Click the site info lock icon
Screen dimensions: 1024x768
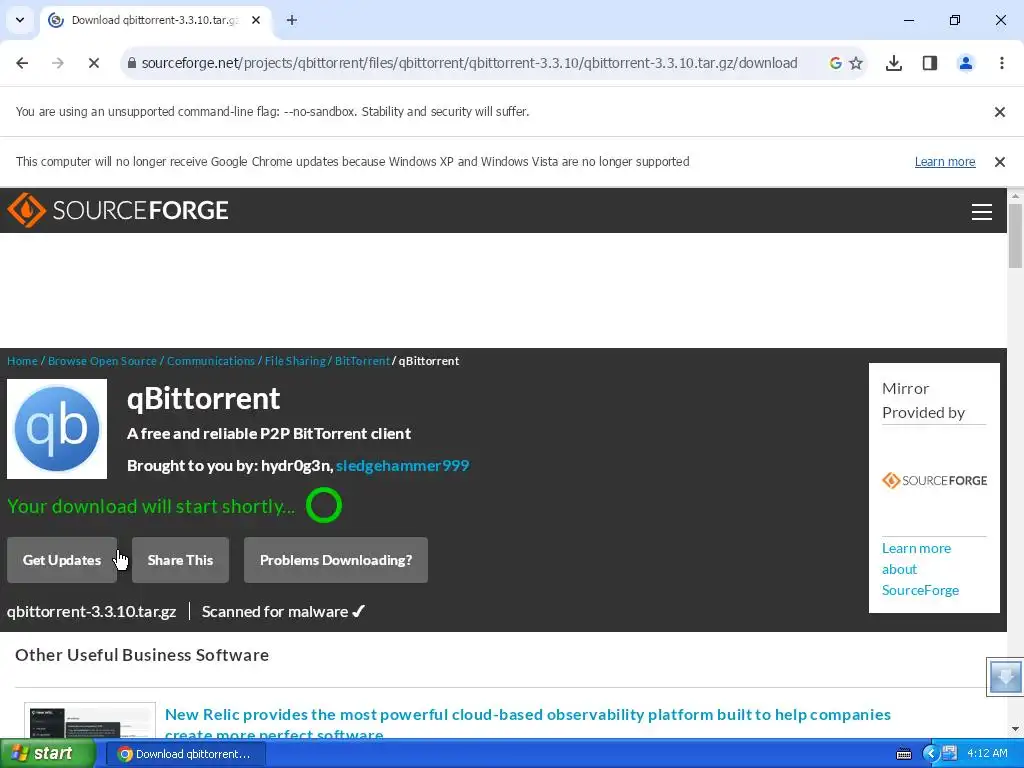pos(131,63)
